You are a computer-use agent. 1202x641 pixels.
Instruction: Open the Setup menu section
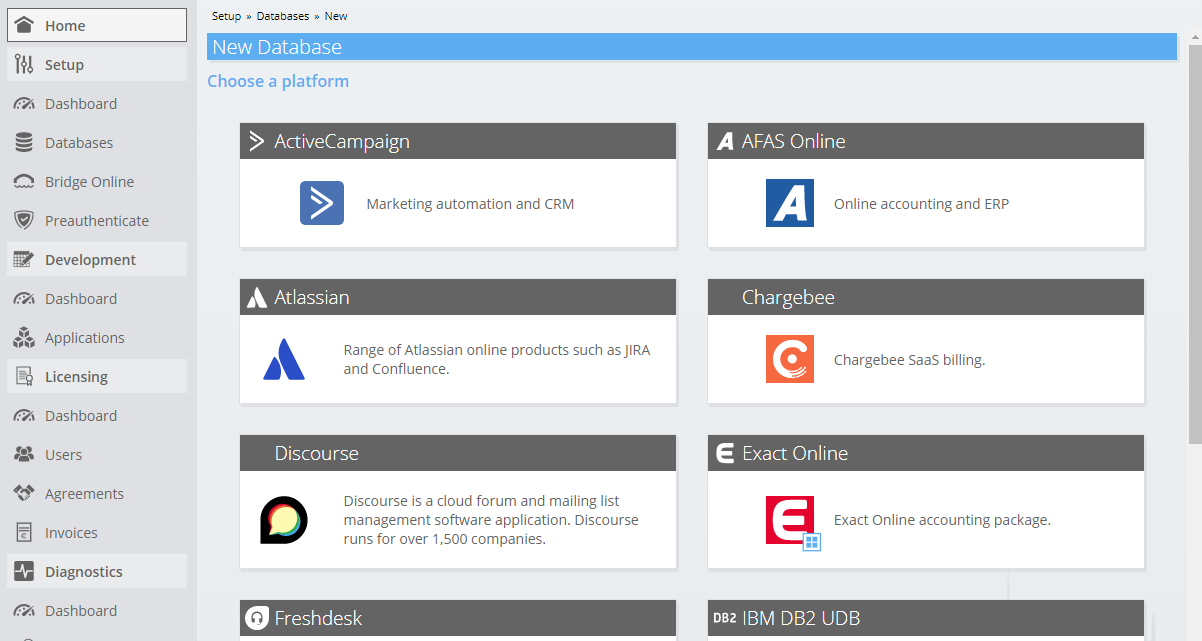tap(97, 64)
